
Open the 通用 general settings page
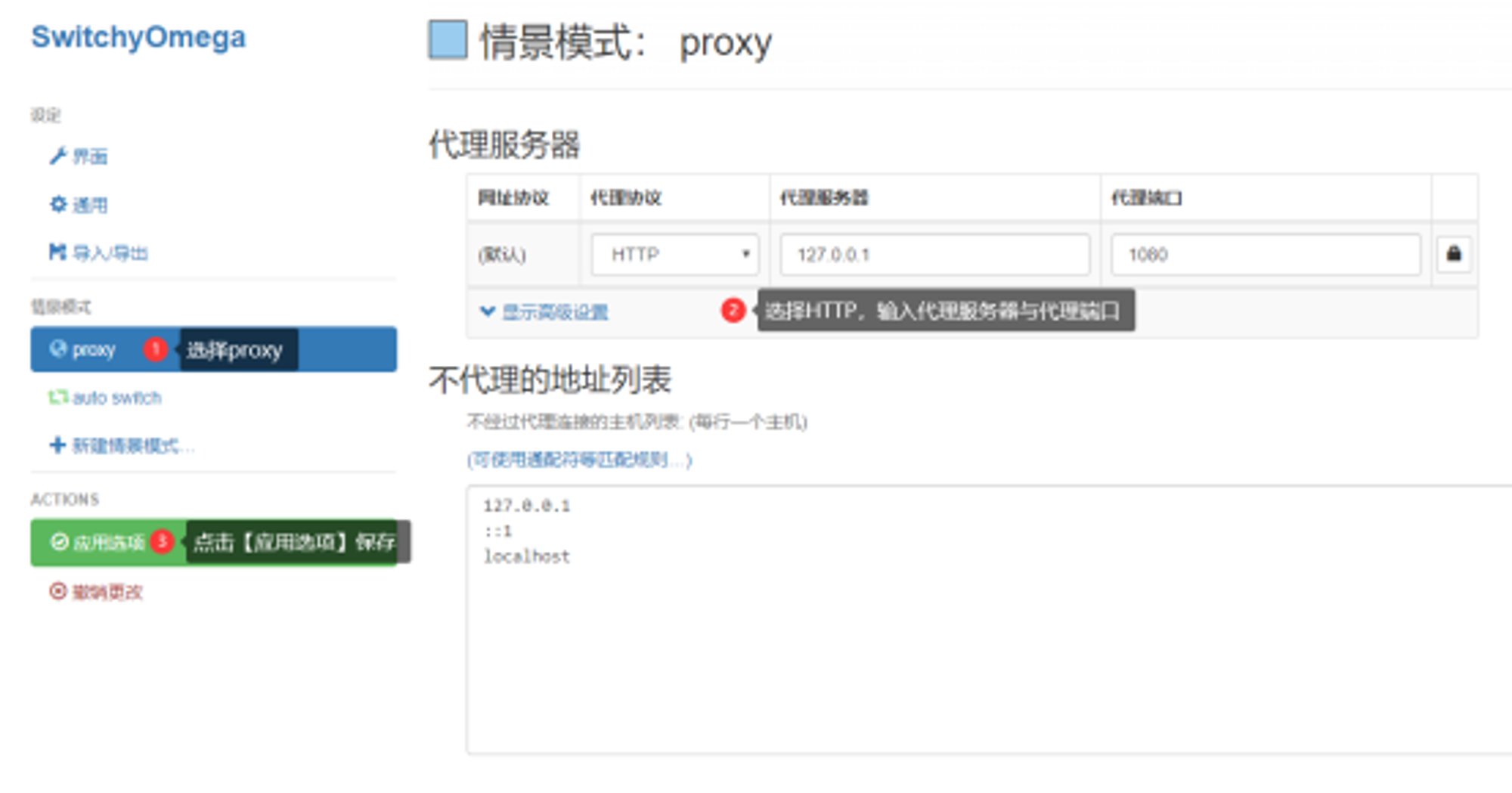click(89, 205)
